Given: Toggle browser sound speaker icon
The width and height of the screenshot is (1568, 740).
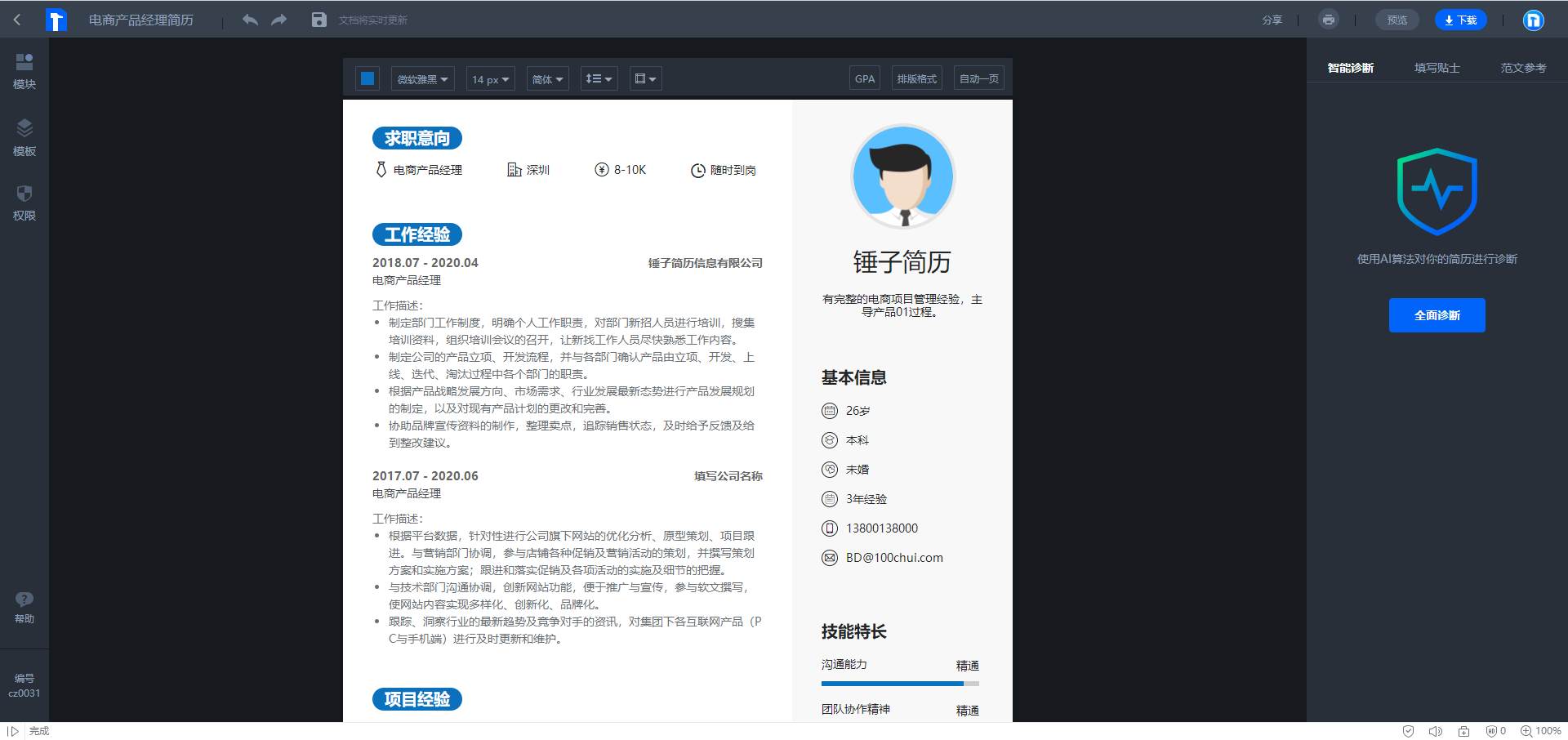Looking at the screenshot, I should [1436, 731].
